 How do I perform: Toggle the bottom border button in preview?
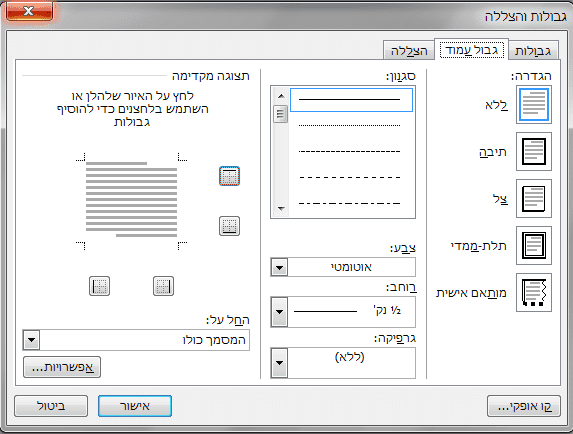(x=229, y=226)
